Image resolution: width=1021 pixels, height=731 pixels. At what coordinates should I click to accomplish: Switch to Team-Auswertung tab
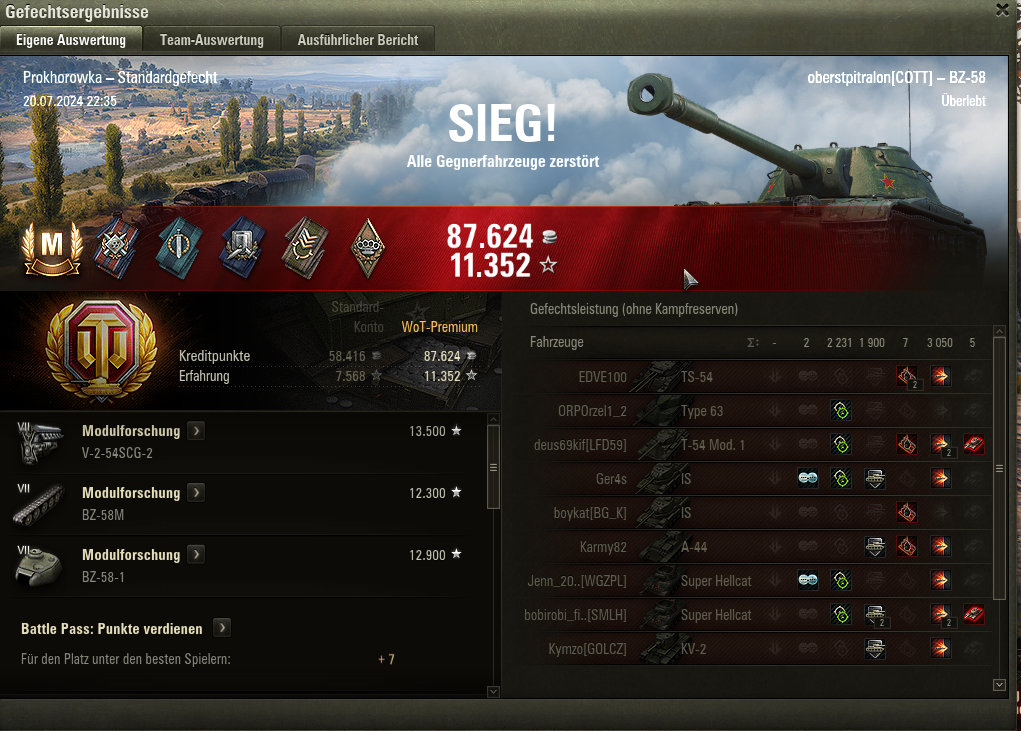212,40
